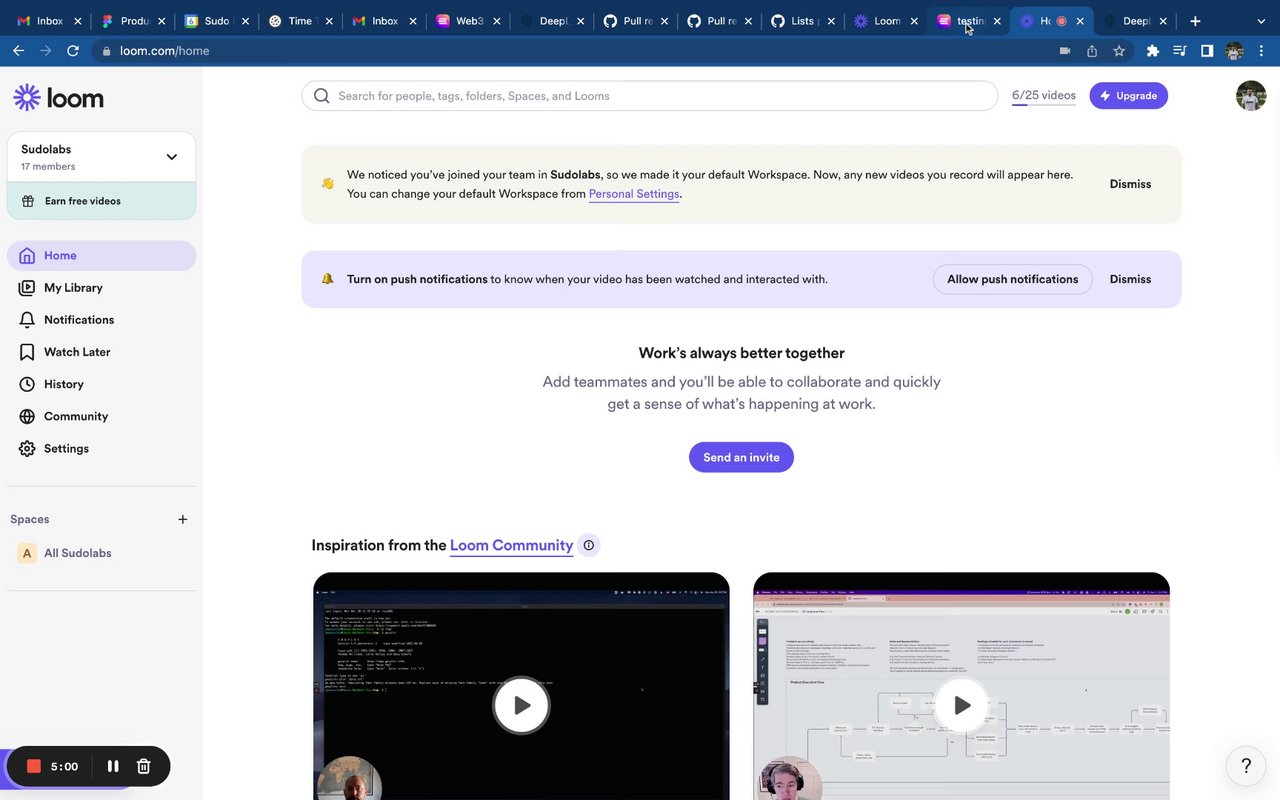The width and height of the screenshot is (1280, 800).
Task: Click the camera icon in address bar
Action: [1065, 50]
